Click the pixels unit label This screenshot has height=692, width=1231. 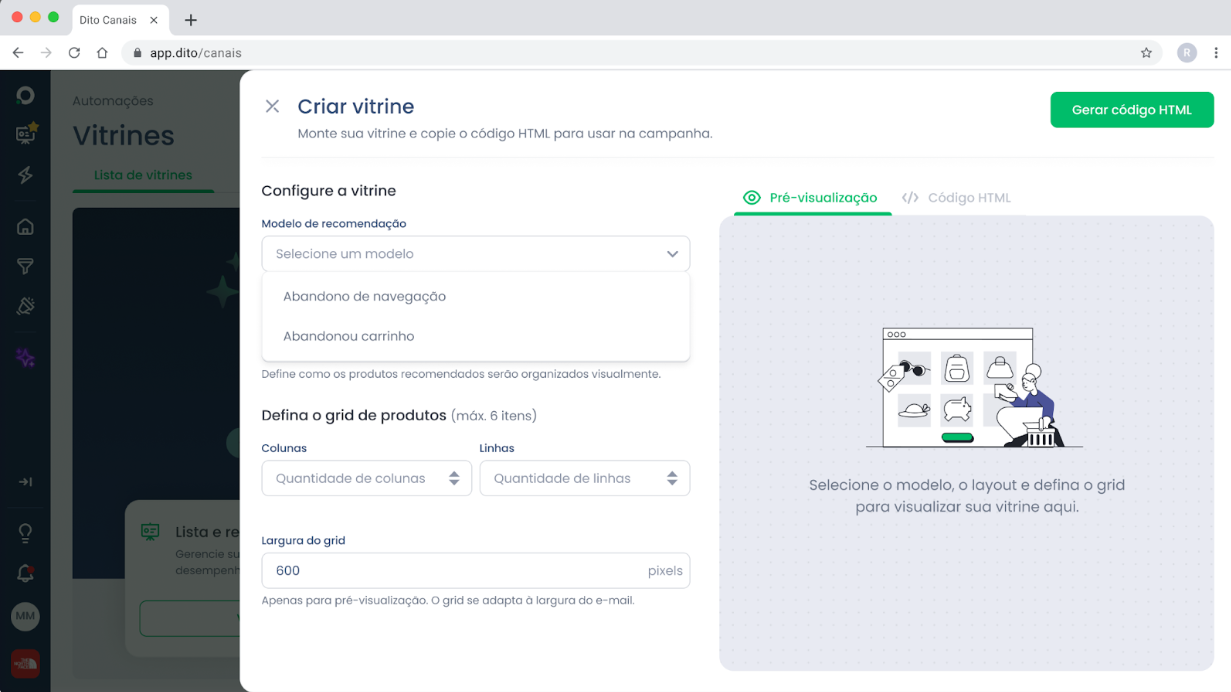coord(665,571)
